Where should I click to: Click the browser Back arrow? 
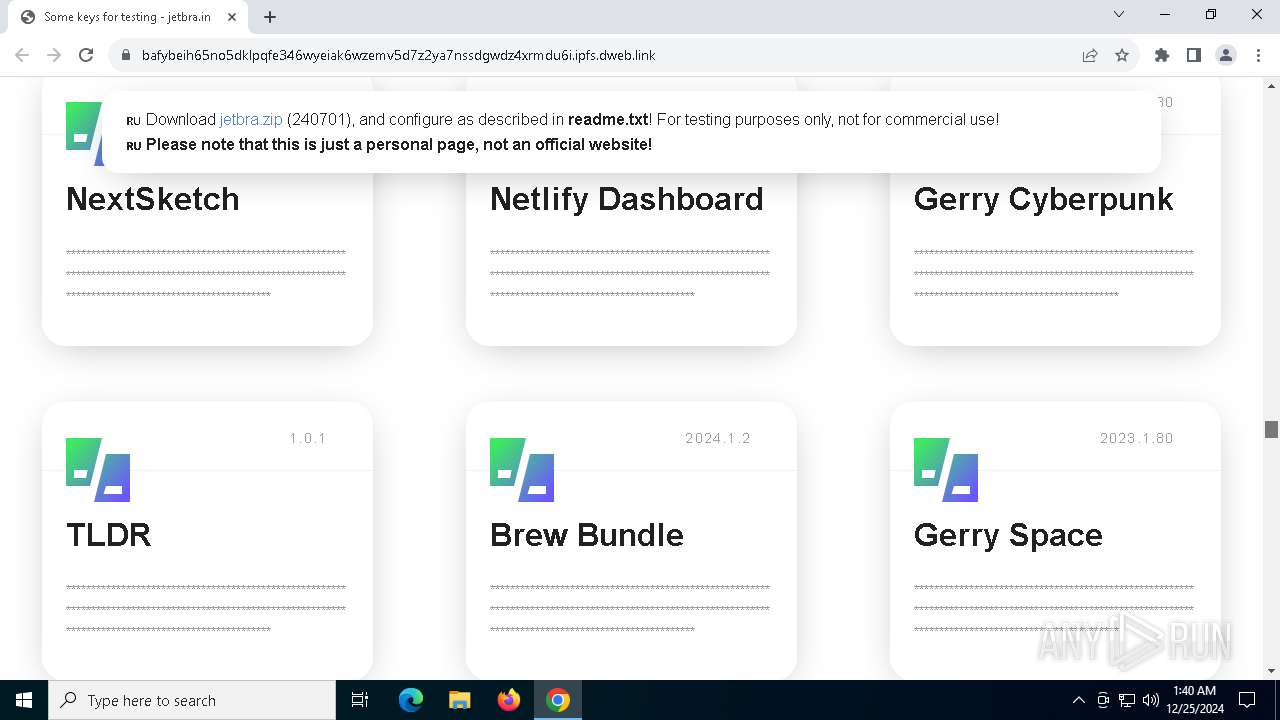coord(22,55)
